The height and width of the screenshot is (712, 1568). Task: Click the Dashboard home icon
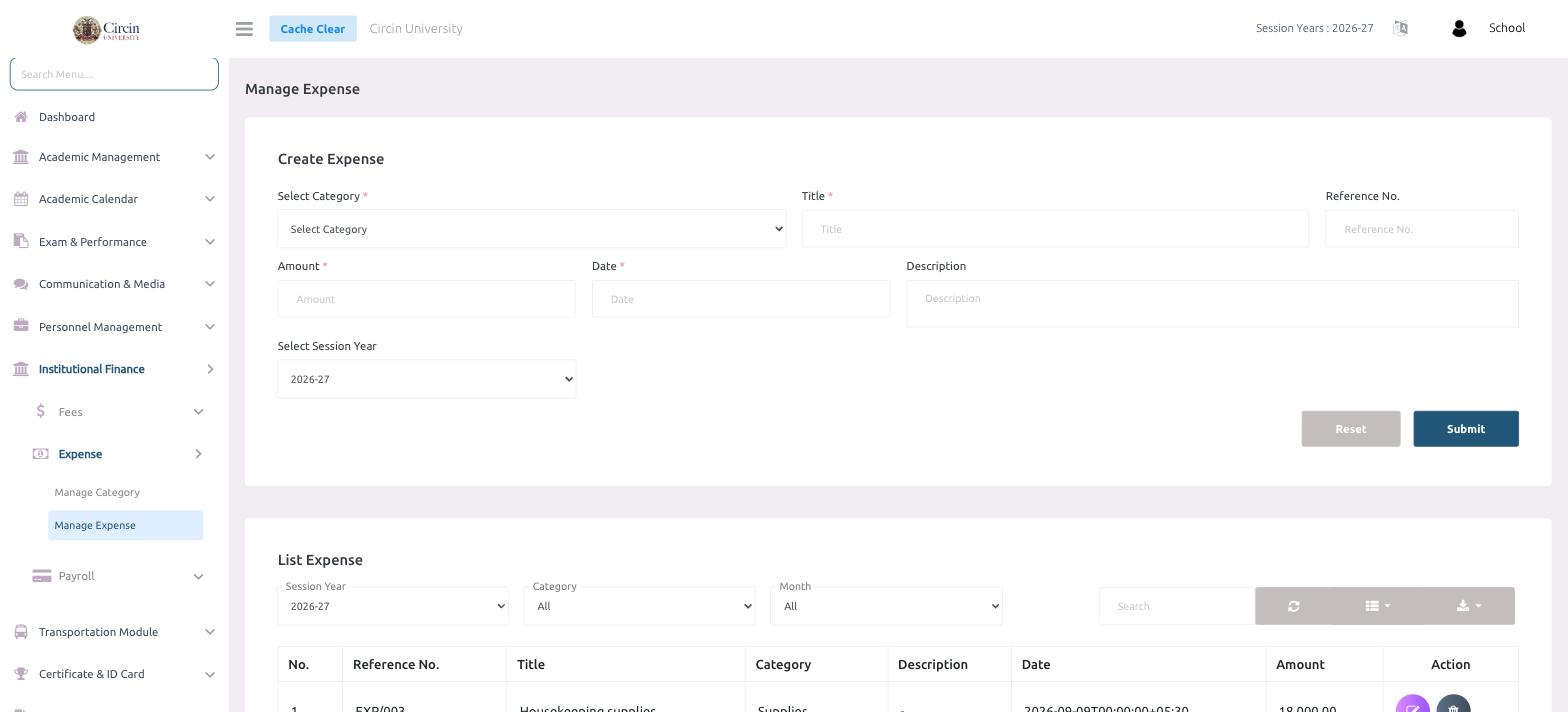point(21,117)
